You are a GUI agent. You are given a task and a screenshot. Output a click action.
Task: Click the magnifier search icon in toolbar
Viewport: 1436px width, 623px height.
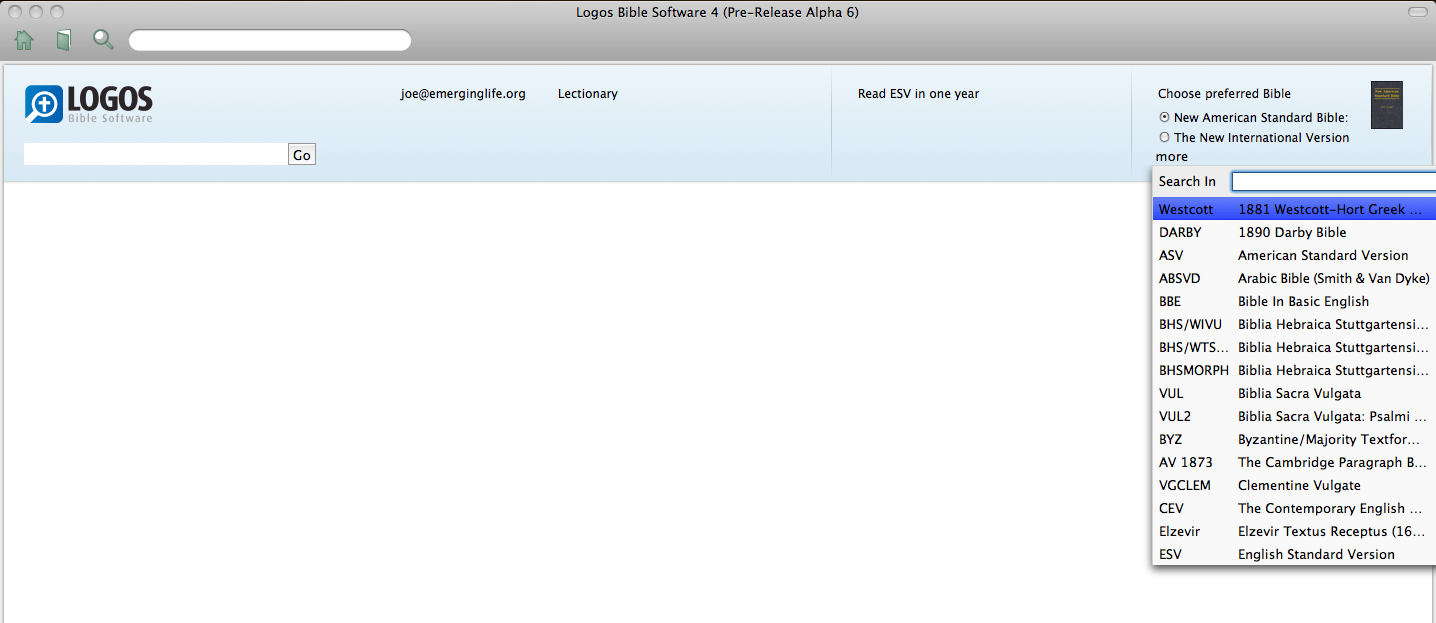pos(103,40)
